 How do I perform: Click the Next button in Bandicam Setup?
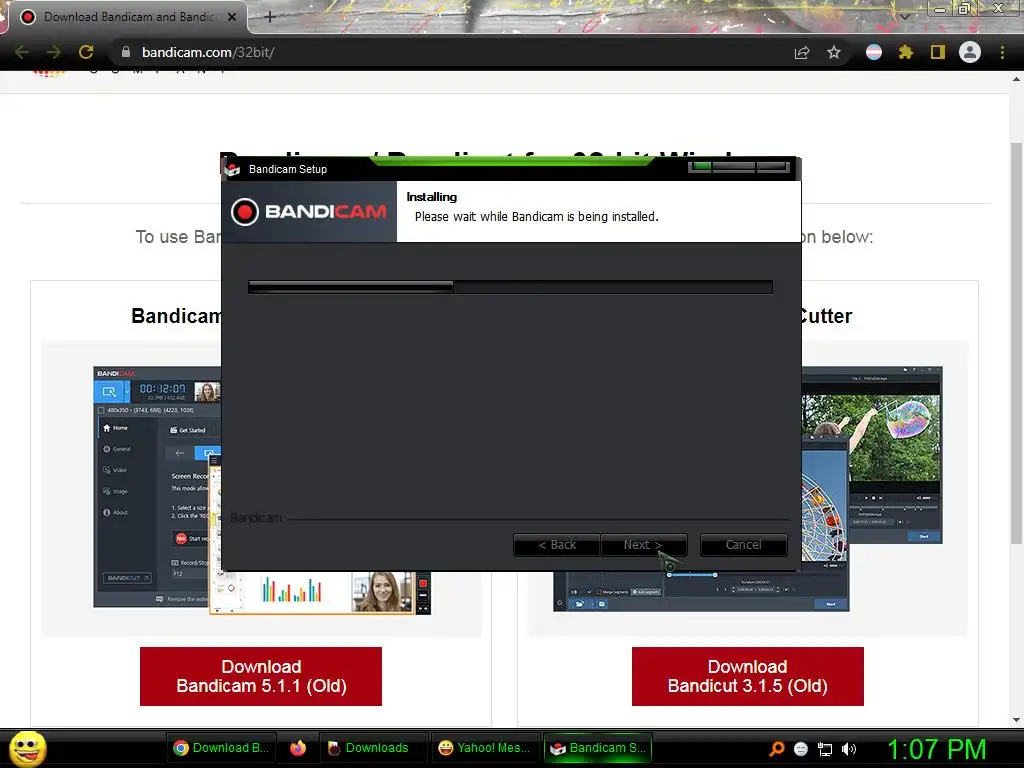643,545
